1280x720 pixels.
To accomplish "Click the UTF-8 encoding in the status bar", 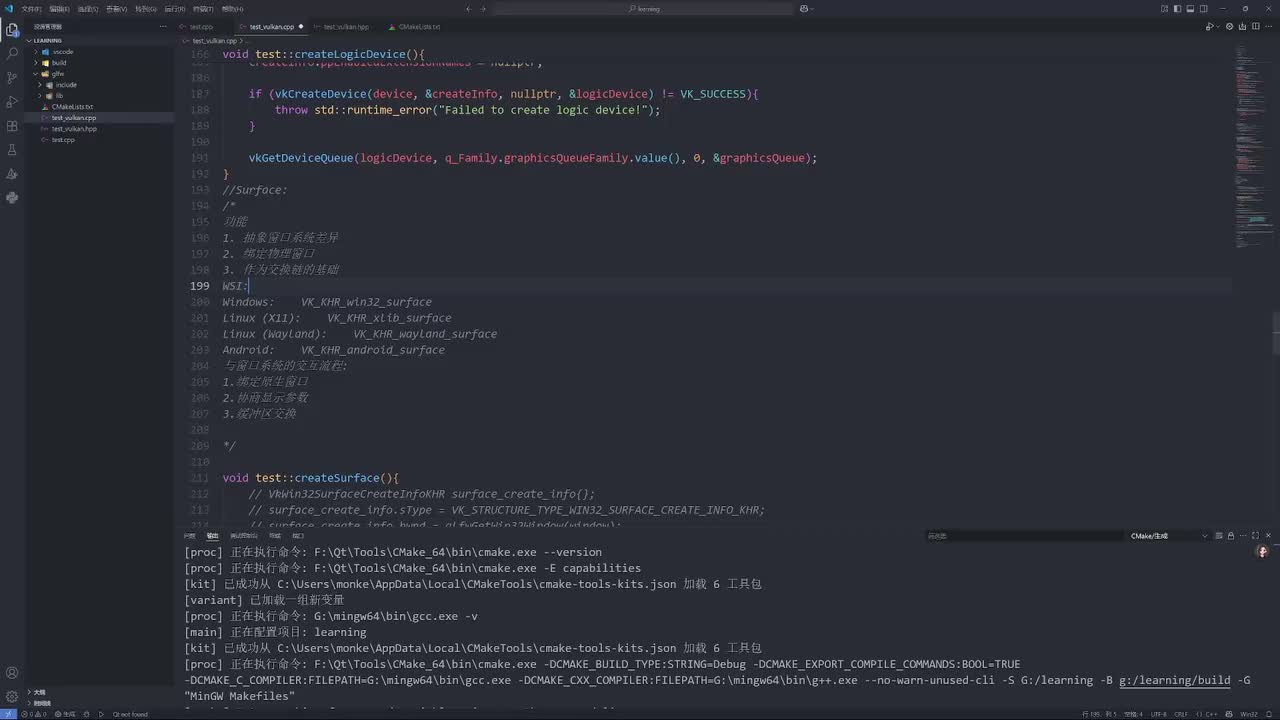I will point(1159,714).
